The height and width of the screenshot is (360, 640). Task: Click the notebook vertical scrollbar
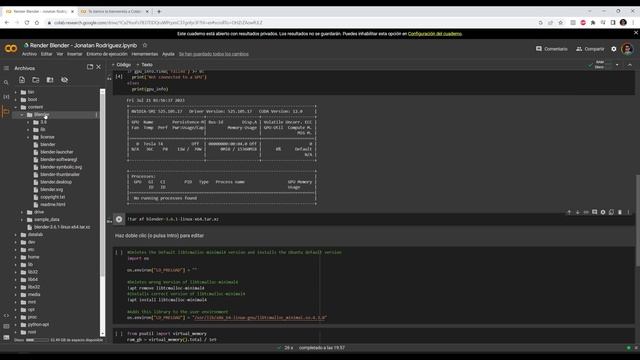pyautogui.click(x=638, y=220)
